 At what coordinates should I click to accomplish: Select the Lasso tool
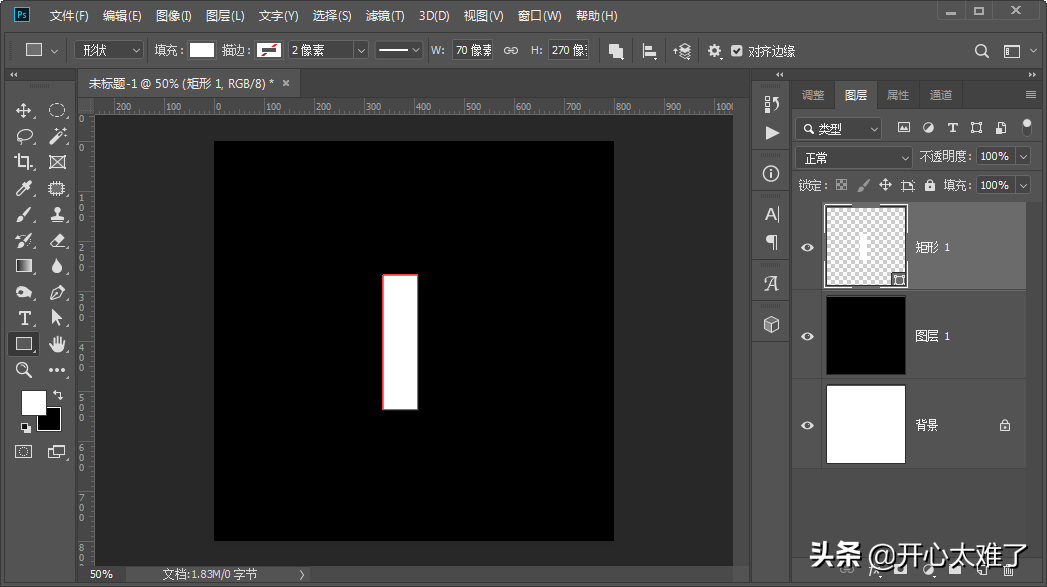[24, 136]
